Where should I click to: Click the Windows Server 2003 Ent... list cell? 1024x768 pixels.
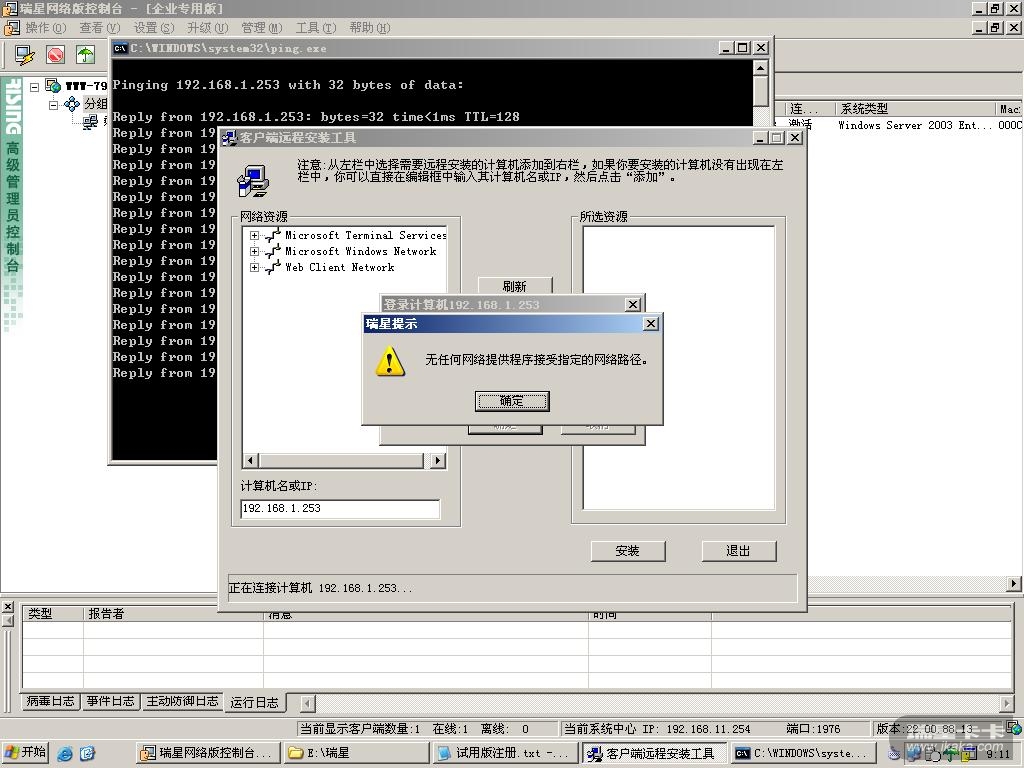tap(914, 125)
